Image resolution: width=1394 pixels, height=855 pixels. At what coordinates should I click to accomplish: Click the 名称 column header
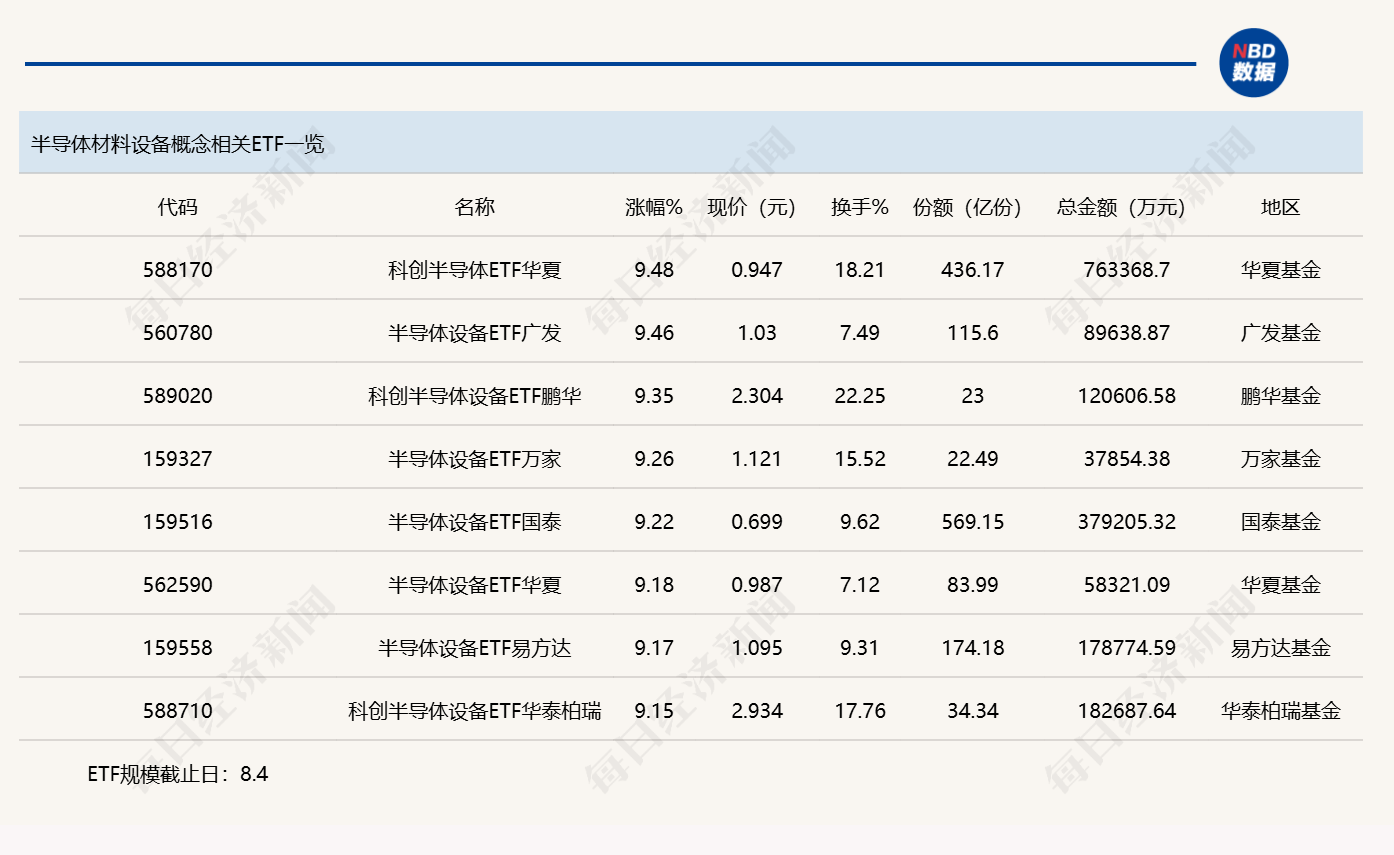tap(475, 207)
